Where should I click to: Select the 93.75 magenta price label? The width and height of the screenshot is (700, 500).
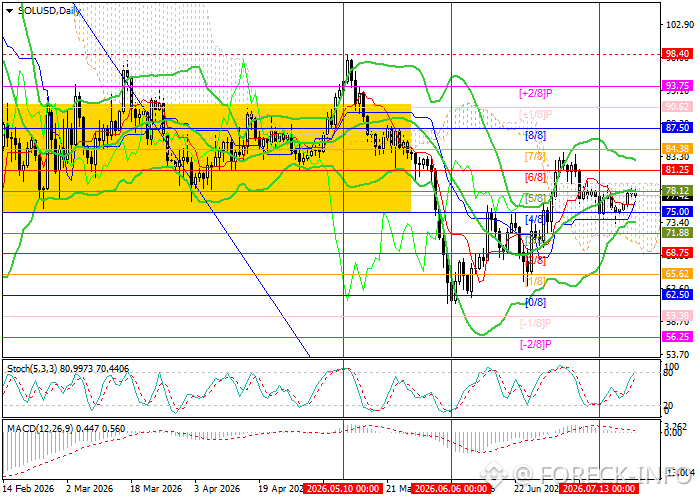coord(677,86)
